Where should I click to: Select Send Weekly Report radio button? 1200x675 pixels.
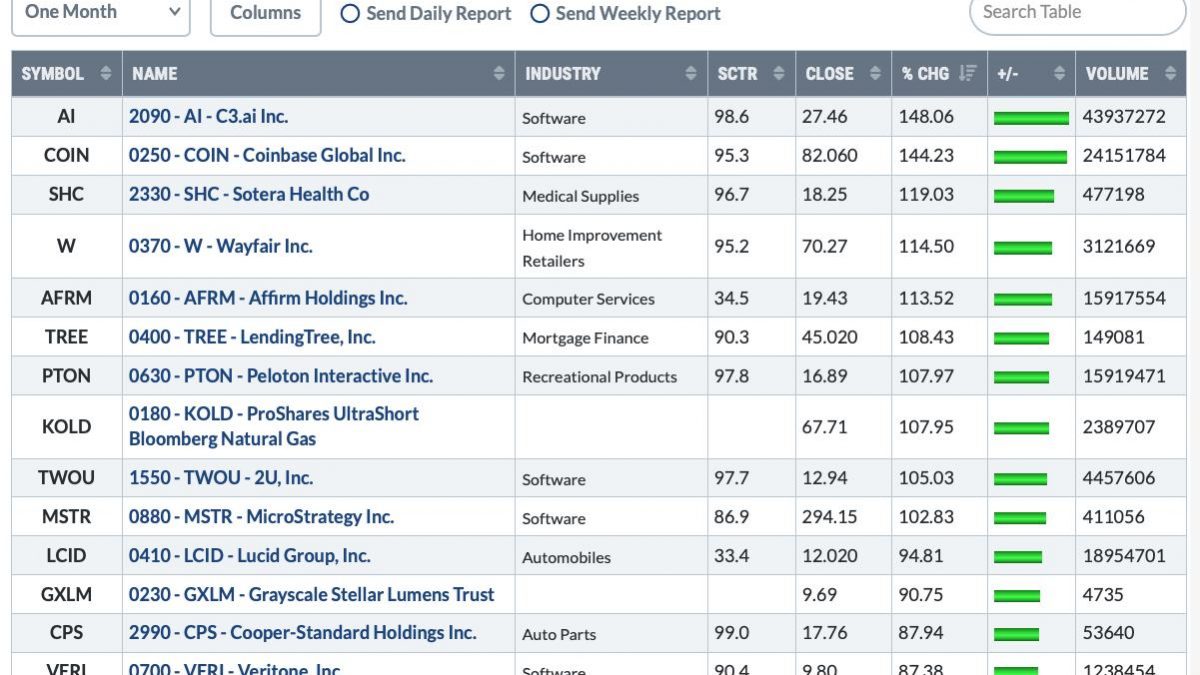click(539, 14)
